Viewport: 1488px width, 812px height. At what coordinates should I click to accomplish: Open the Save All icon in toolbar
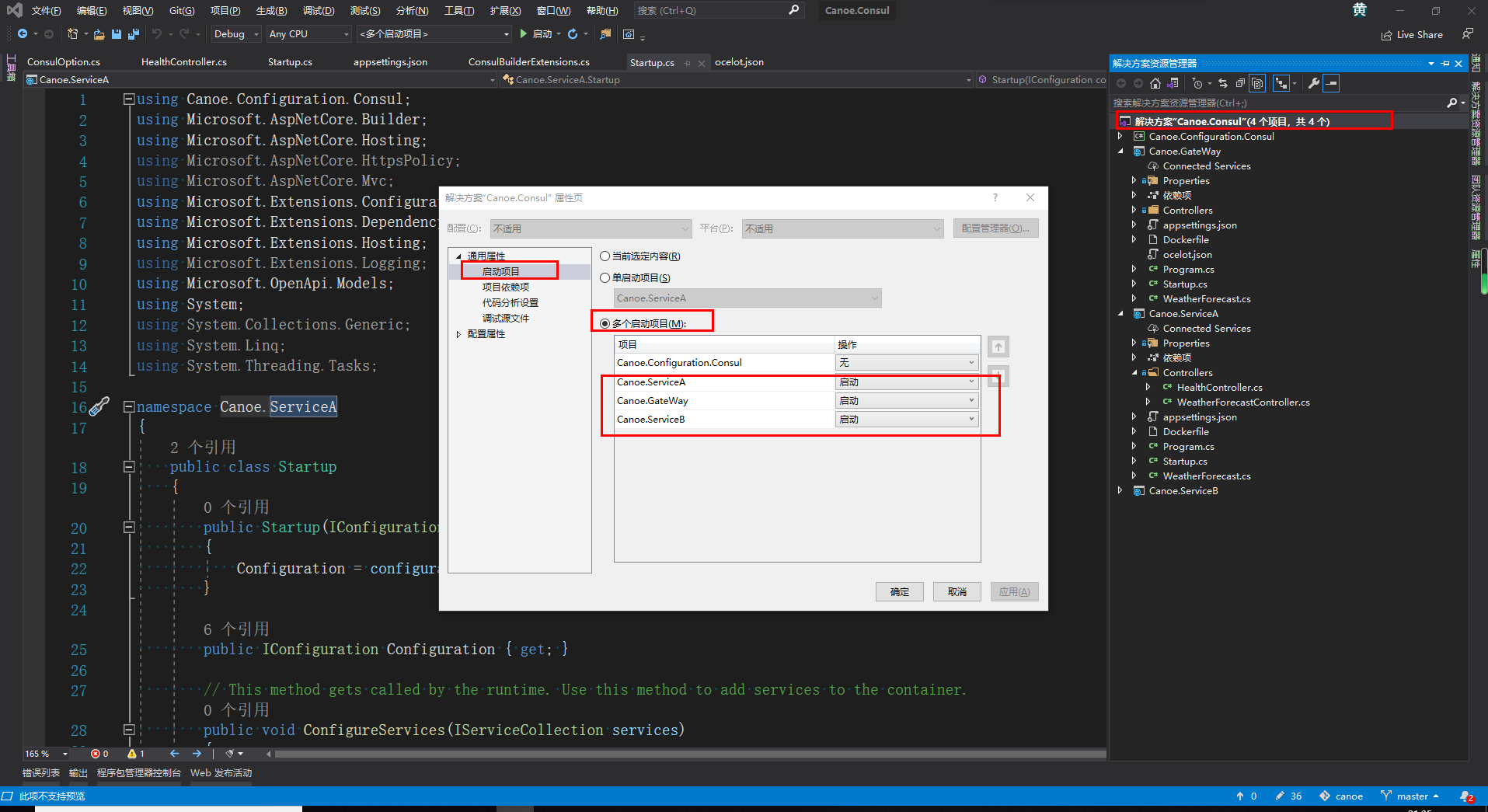point(133,34)
